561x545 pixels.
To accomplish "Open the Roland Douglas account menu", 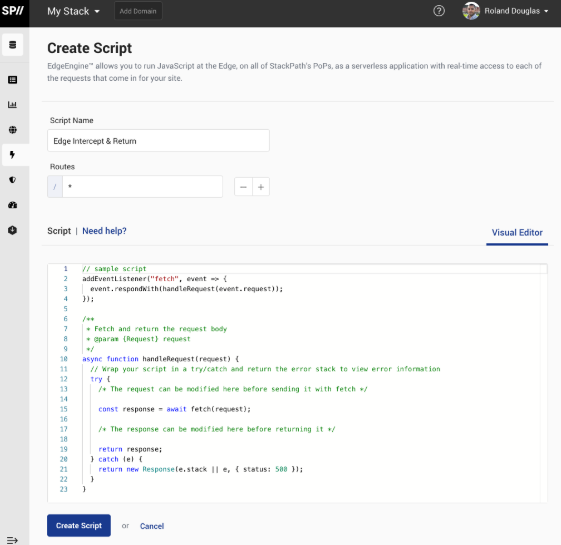I will point(505,11).
